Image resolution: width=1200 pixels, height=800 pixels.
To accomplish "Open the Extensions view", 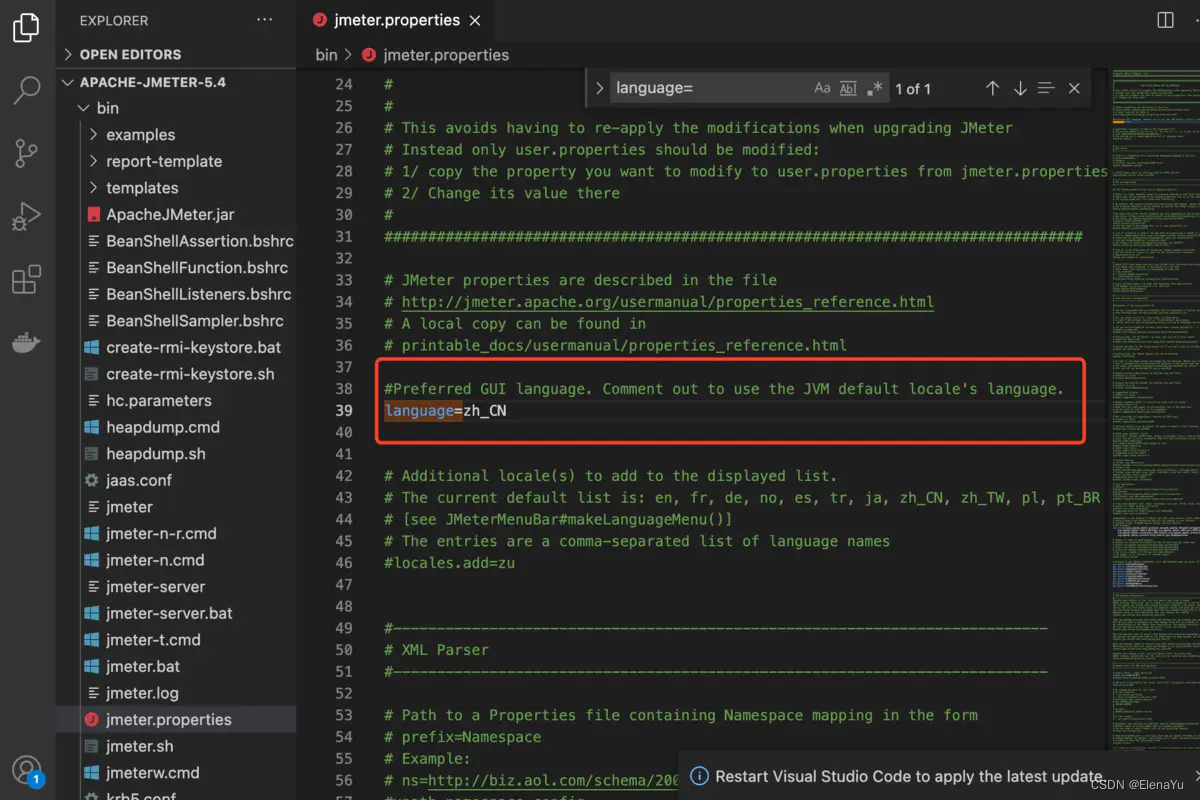I will click(27, 279).
